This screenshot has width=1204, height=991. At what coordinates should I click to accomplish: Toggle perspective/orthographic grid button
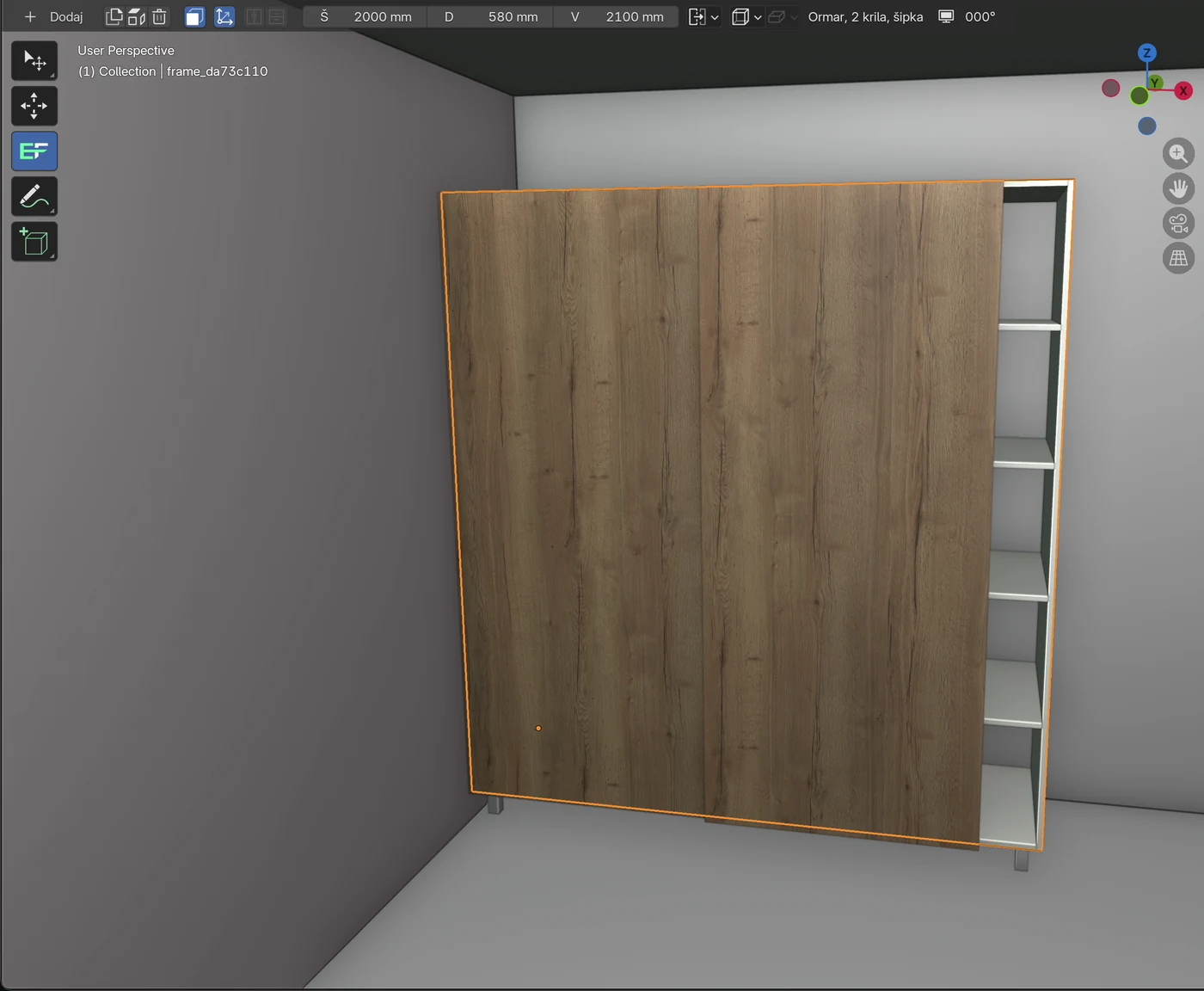[x=1178, y=257]
